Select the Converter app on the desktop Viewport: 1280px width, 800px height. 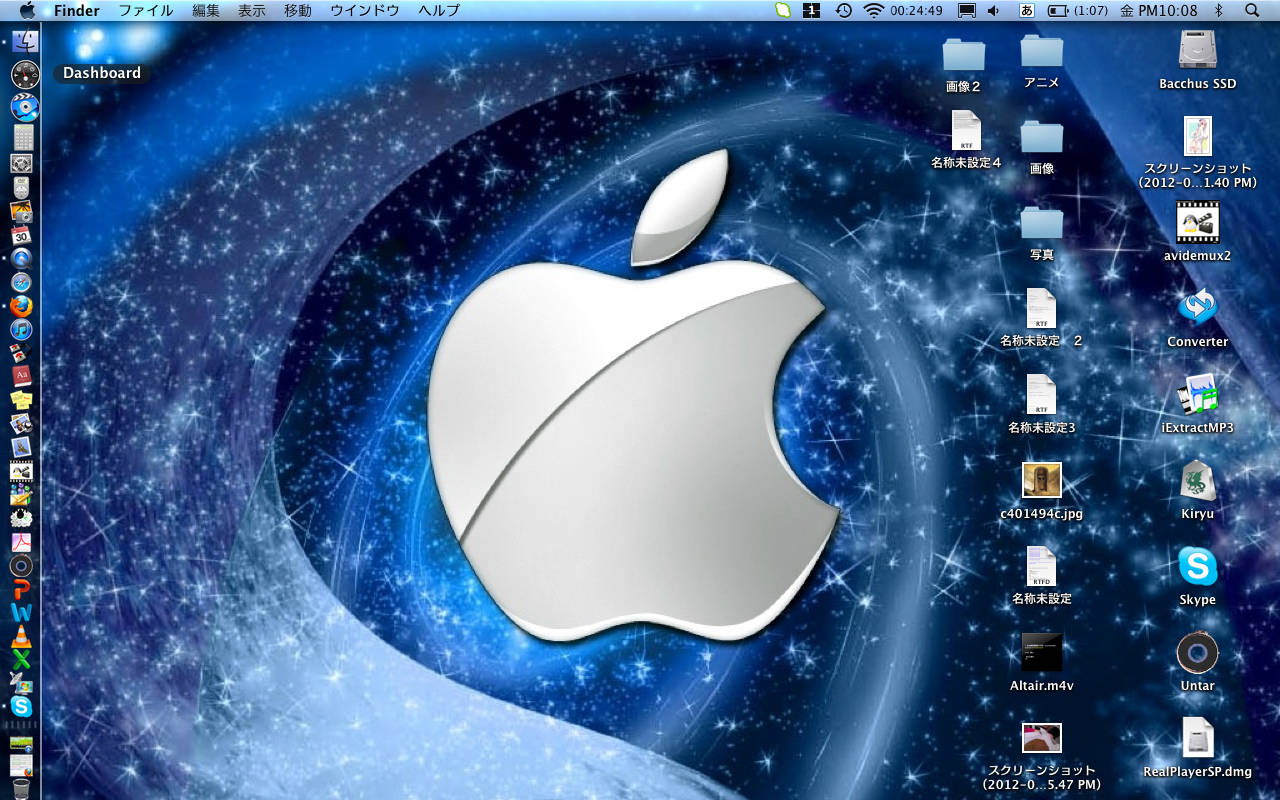pos(1197,308)
